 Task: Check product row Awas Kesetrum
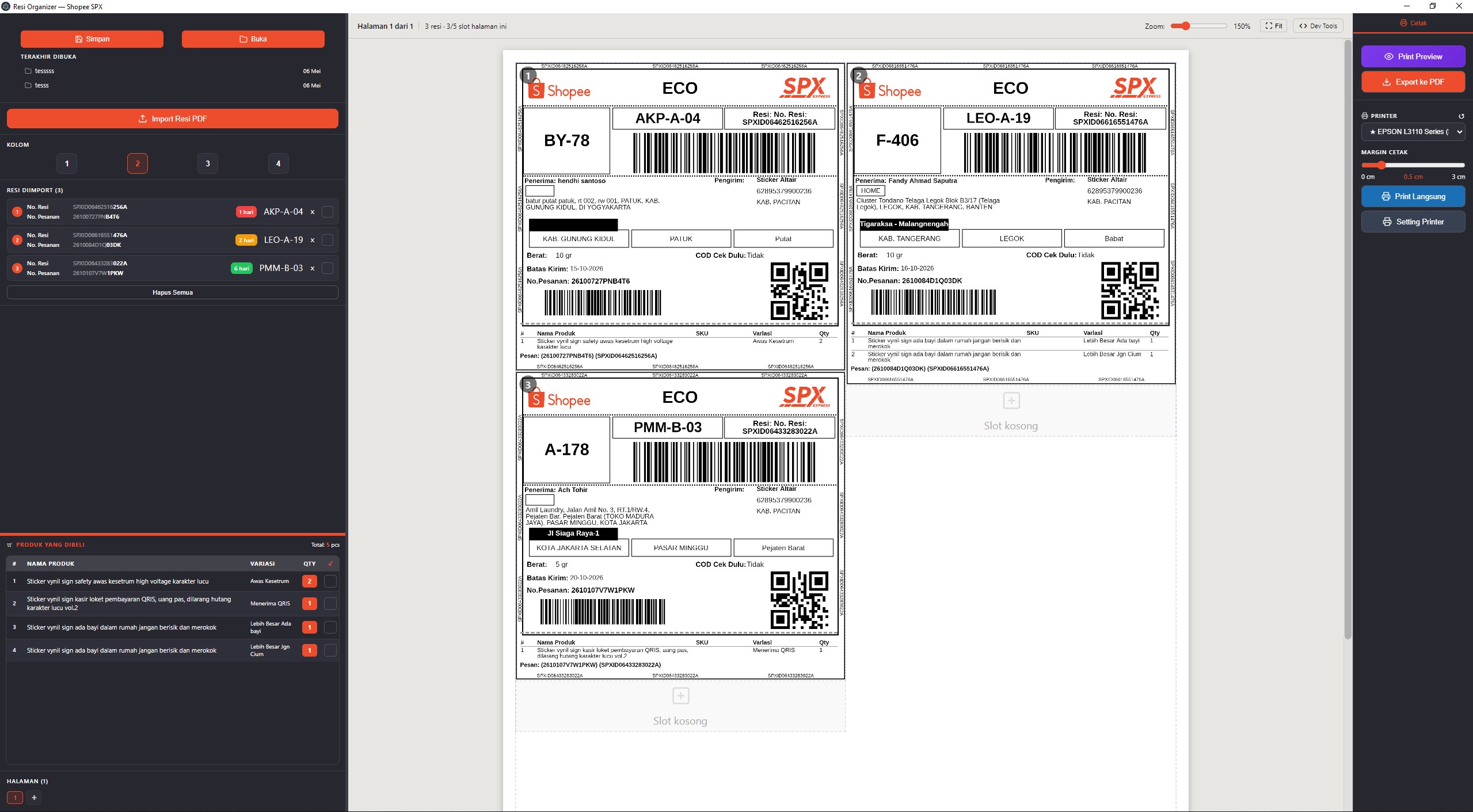point(330,581)
